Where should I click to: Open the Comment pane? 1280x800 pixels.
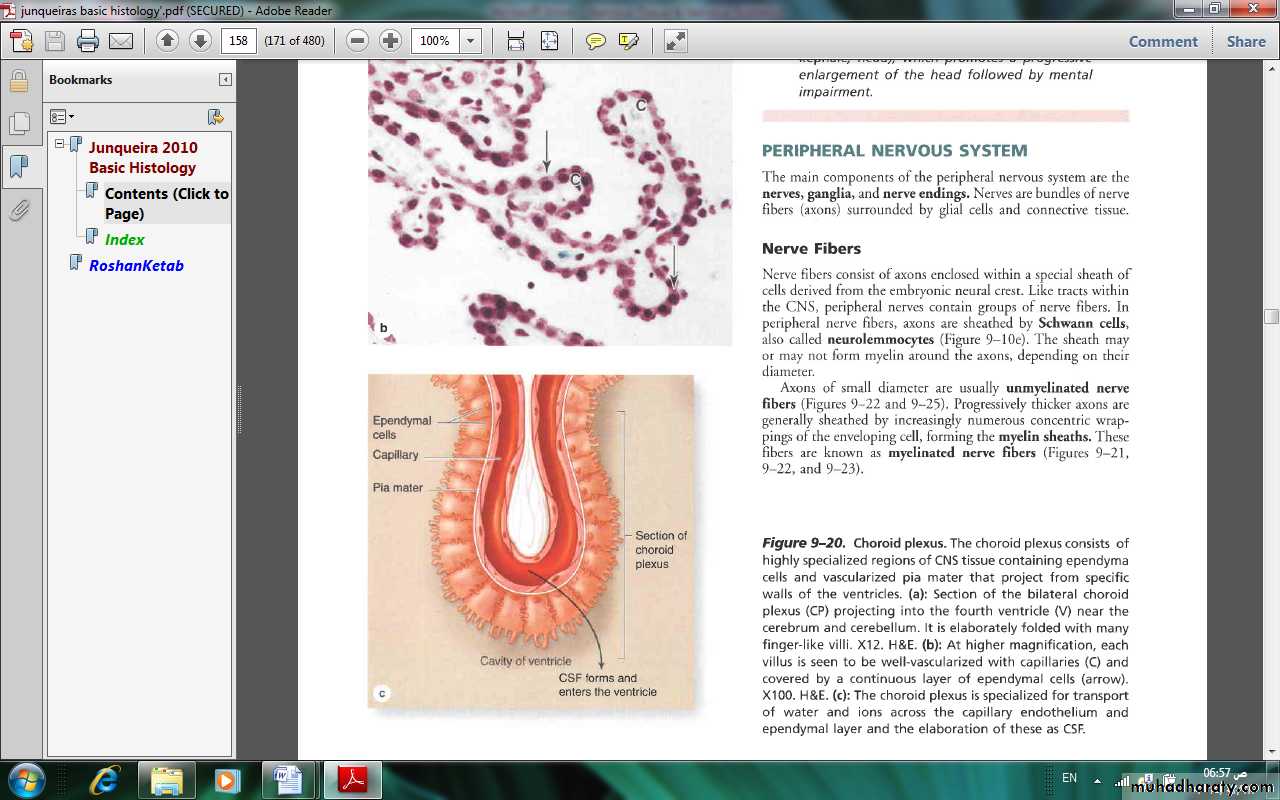coord(1162,41)
